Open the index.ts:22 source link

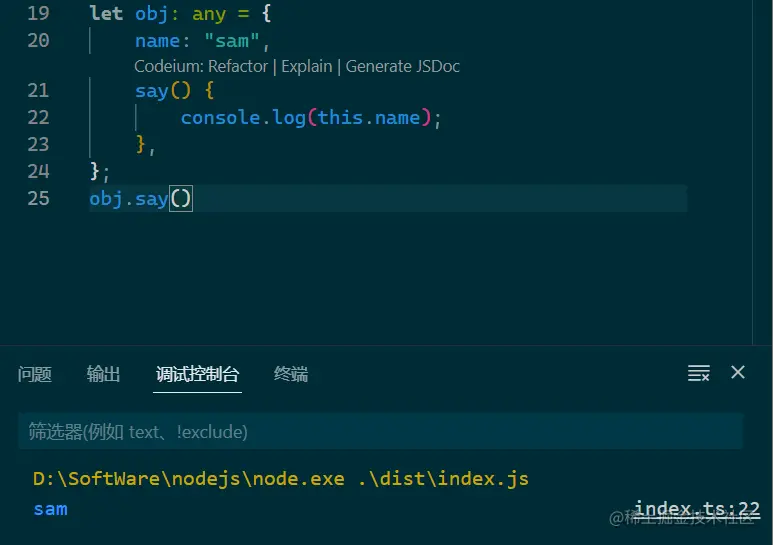pyautogui.click(x=697, y=509)
